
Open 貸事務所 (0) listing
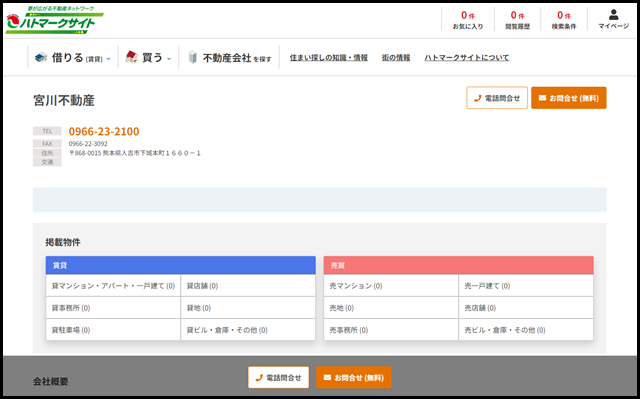point(113,308)
